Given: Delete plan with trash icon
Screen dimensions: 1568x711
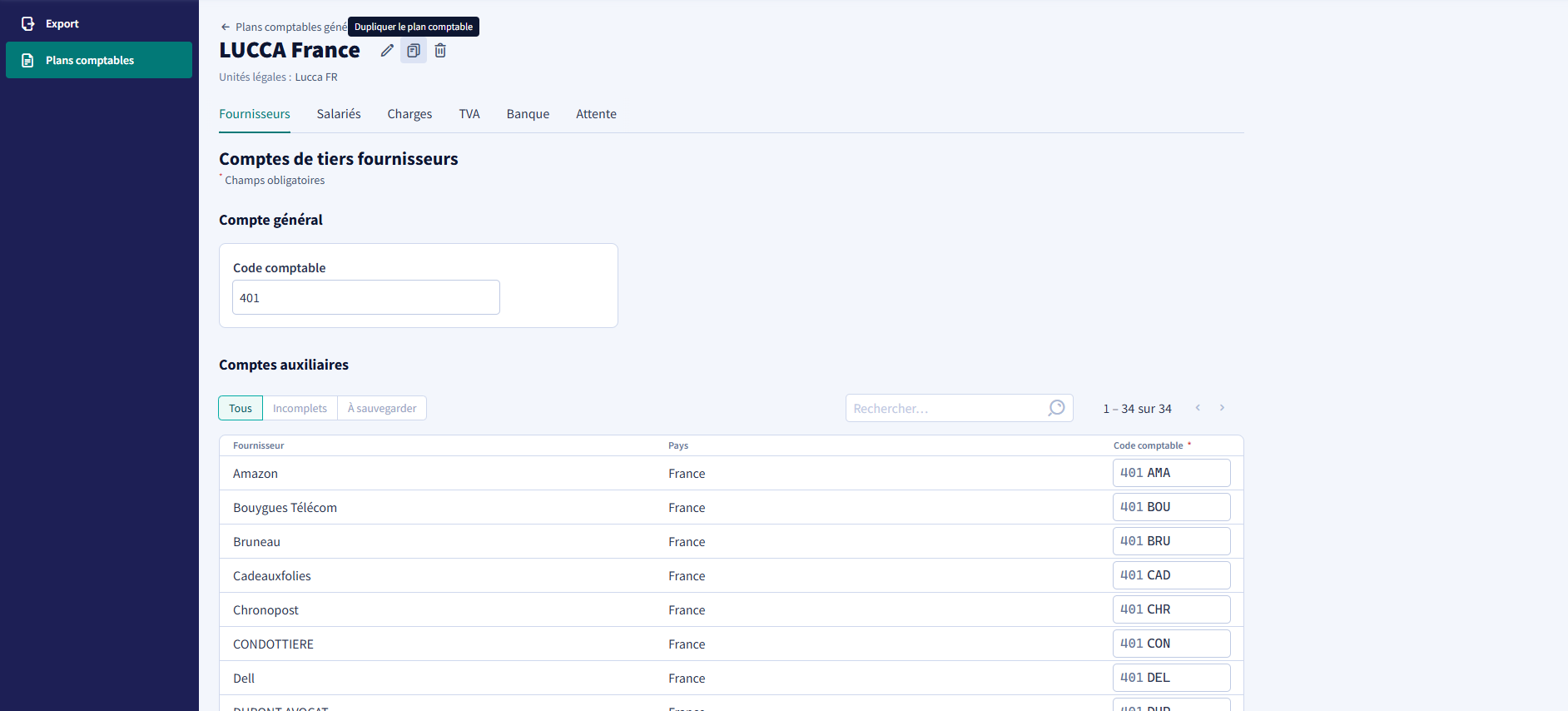Looking at the screenshot, I should click(x=440, y=51).
